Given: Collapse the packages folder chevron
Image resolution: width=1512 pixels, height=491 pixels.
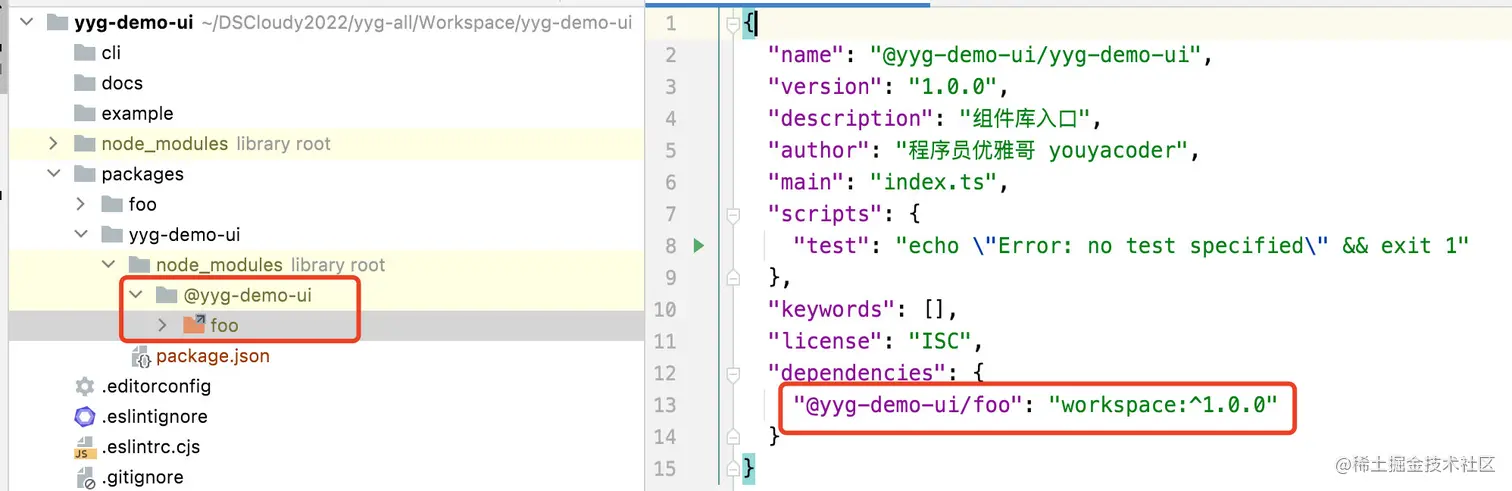Looking at the screenshot, I should (54, 174).
